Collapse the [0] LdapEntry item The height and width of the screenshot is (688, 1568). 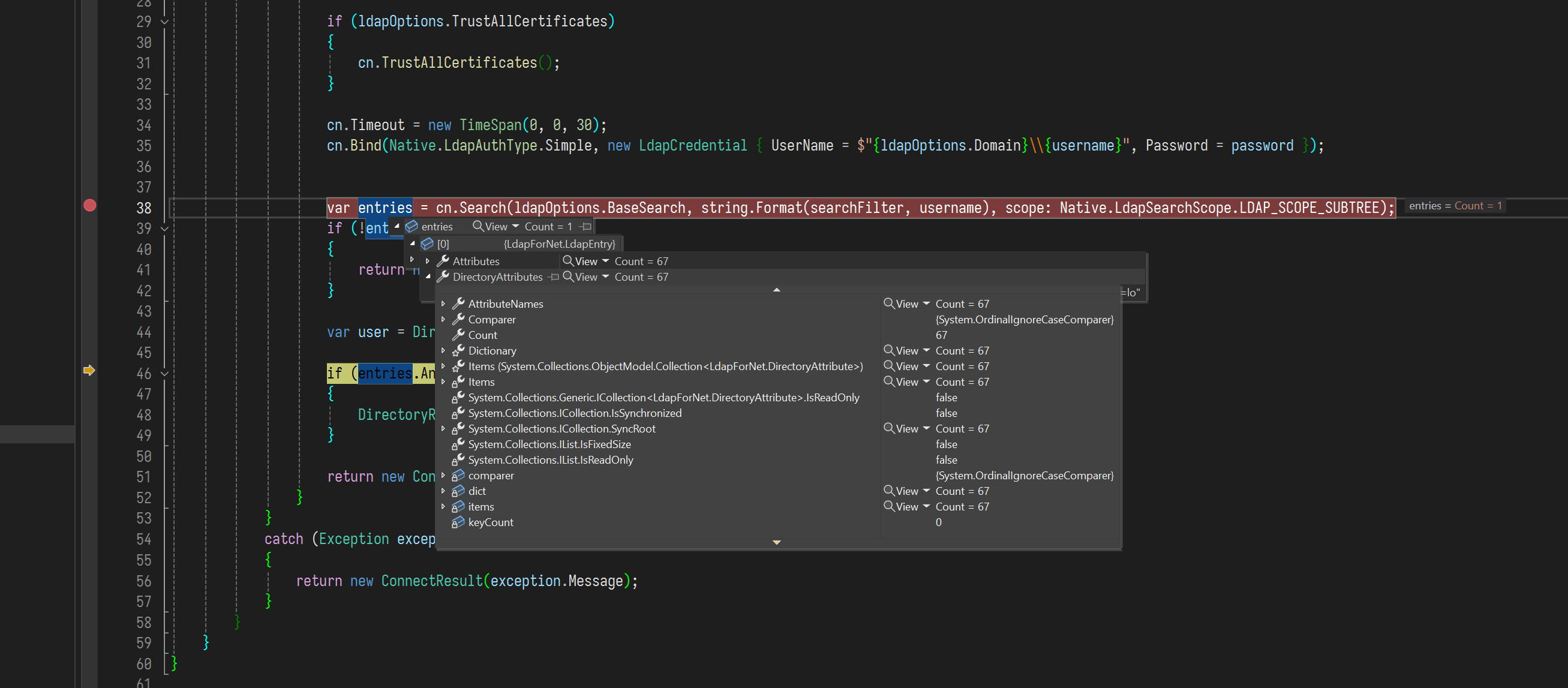click(412, 244)
